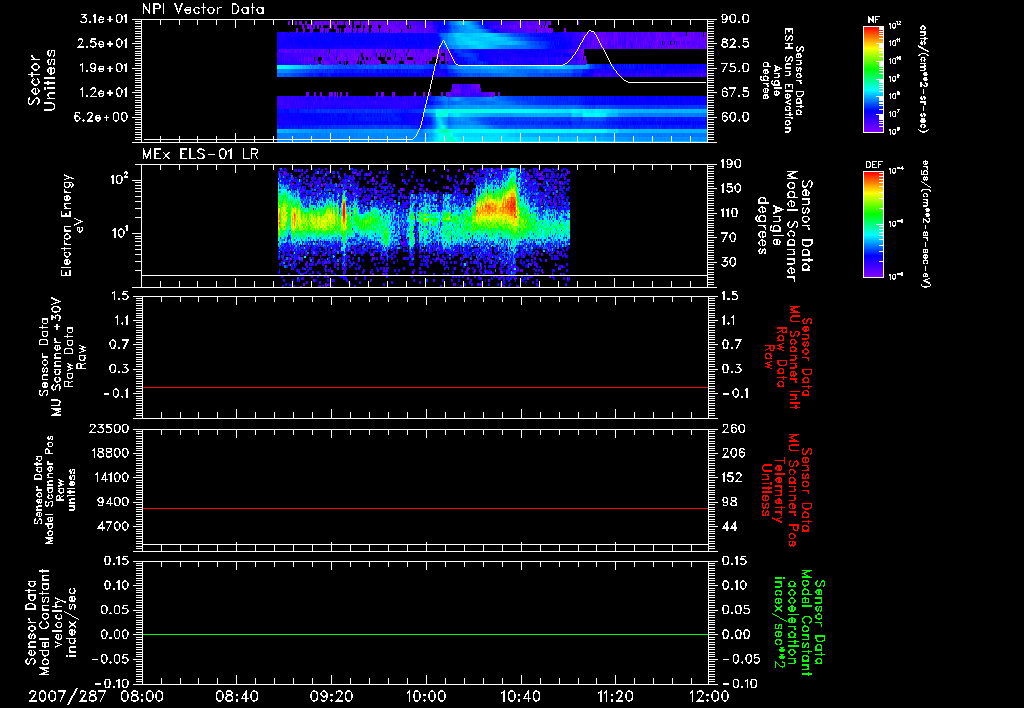The image size is (1024, 708).
Task: Click the 08:40 time axis label
Action: point(236,696)
